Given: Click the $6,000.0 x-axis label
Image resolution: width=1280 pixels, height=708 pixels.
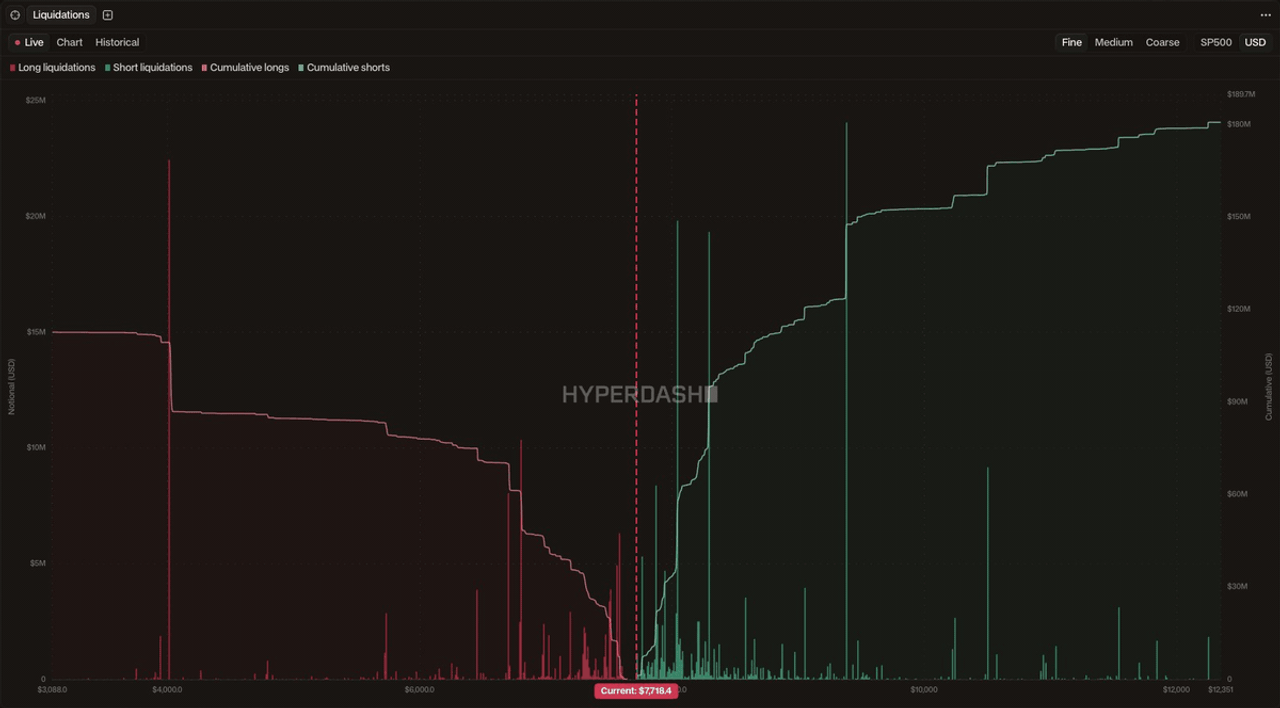Looking at the screenshot, I should [420, 689].
